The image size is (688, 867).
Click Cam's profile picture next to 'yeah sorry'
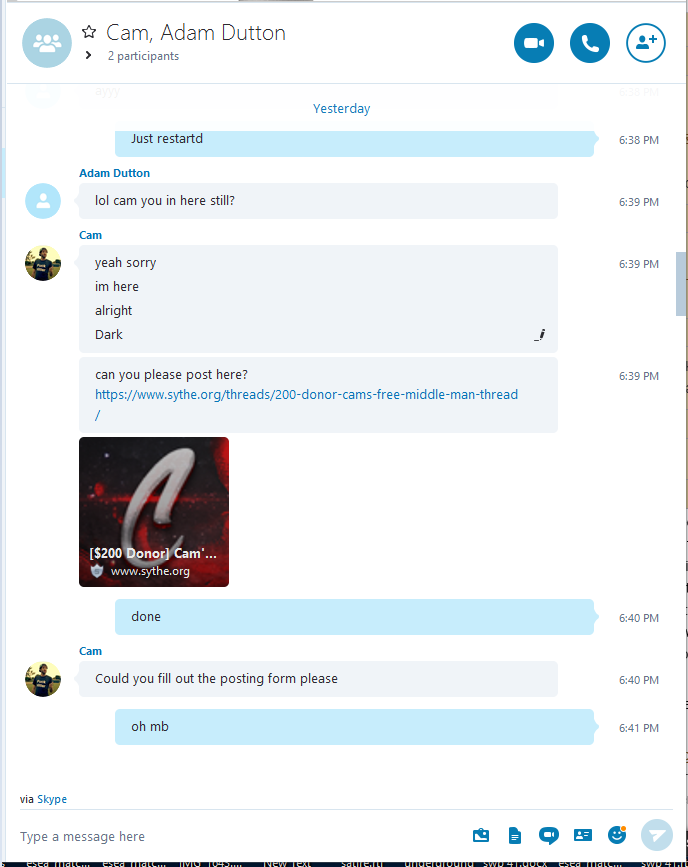coord(43,263)
